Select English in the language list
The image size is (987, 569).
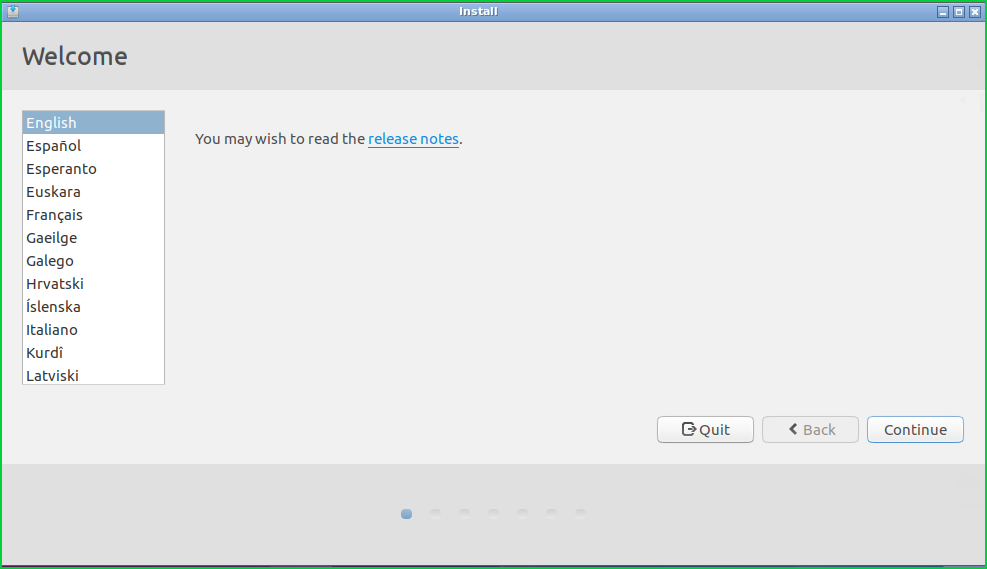tap(93, 123)
